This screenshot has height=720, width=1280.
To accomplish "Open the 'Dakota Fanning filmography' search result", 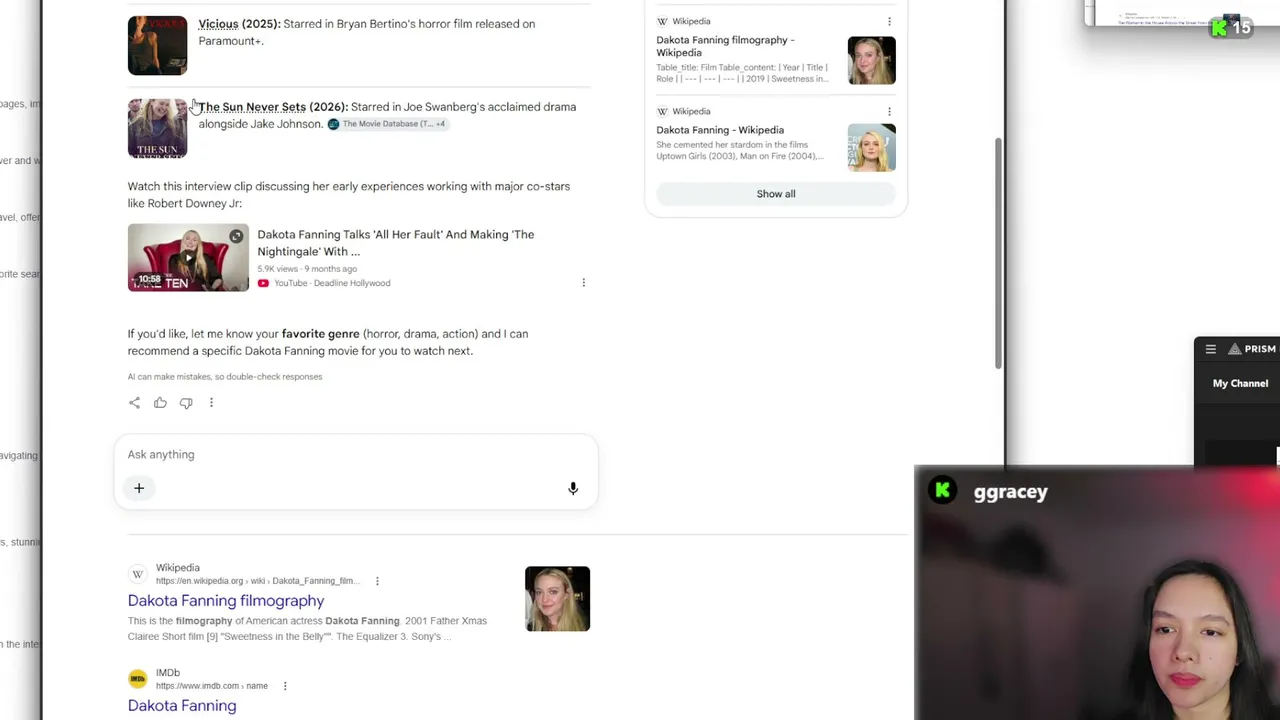I will [x=226, y=601].
